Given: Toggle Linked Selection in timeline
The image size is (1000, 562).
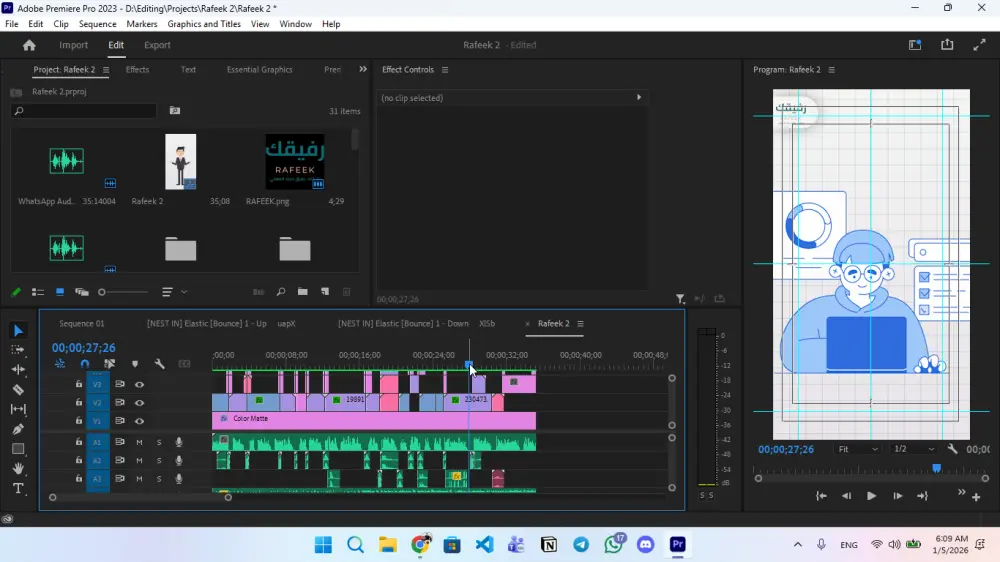Looking at the screenshot, I should click(x=110, y=364).
